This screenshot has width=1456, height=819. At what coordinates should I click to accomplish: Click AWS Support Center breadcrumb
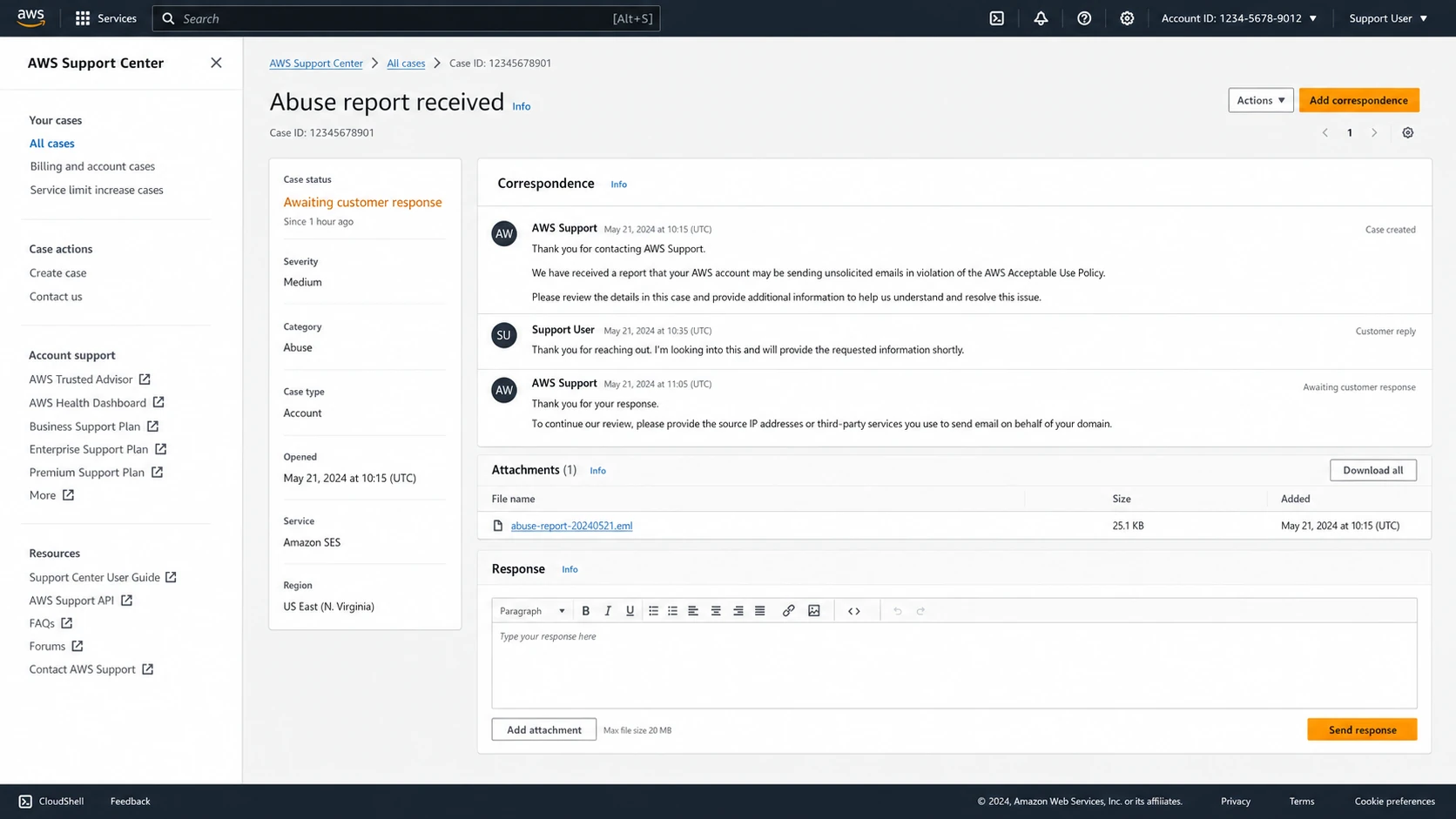316,64
